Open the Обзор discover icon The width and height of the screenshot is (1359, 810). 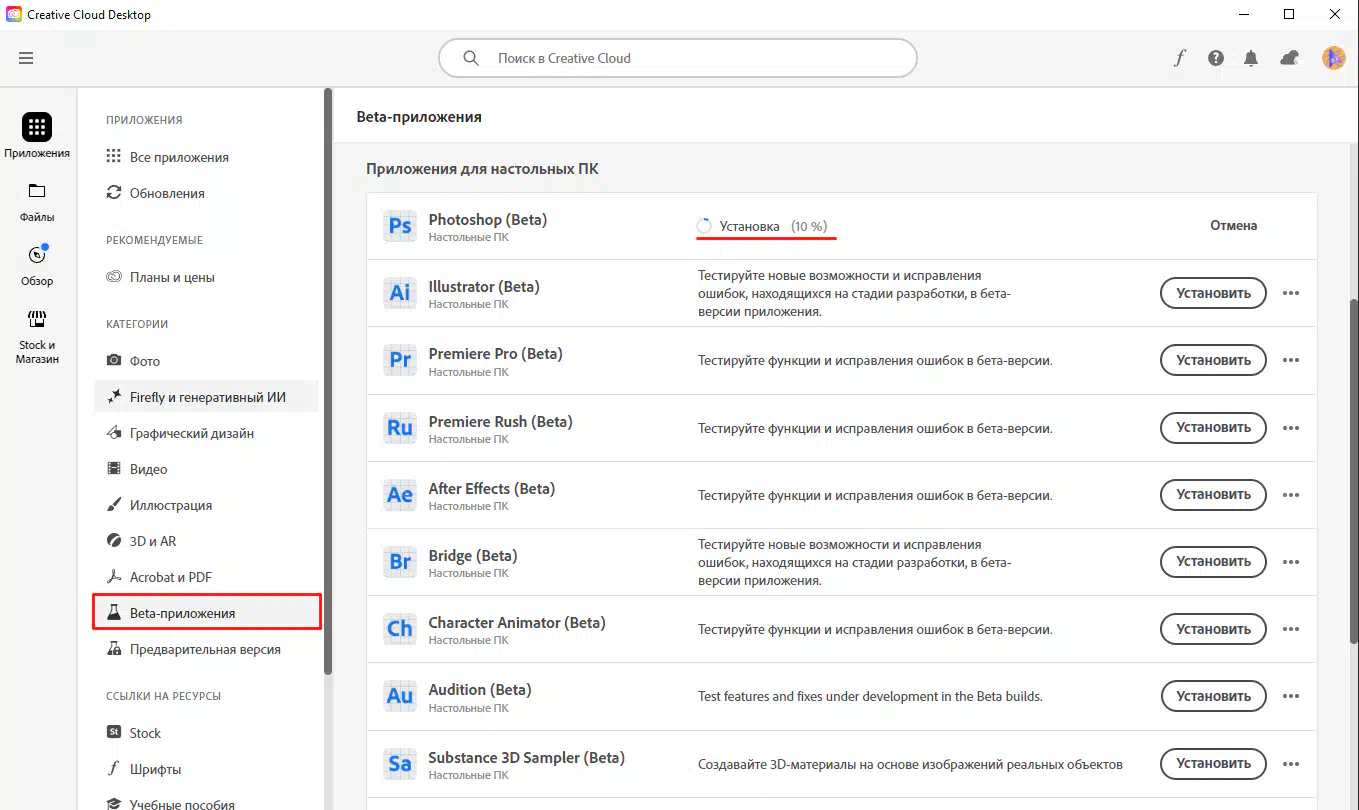coord(37,254)
